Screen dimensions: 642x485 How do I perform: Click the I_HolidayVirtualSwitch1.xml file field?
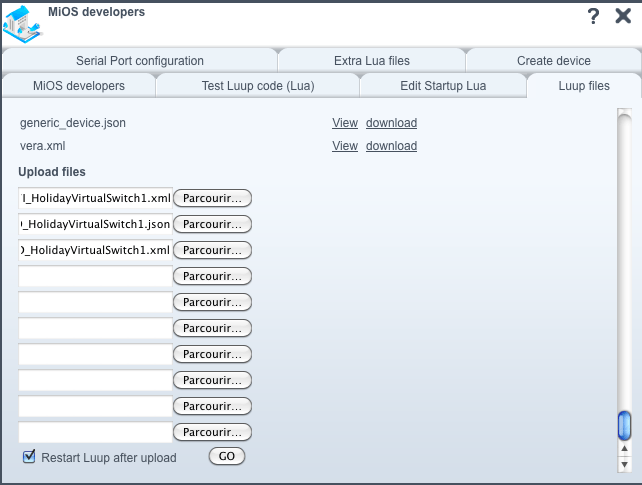[x=95, y=198]
